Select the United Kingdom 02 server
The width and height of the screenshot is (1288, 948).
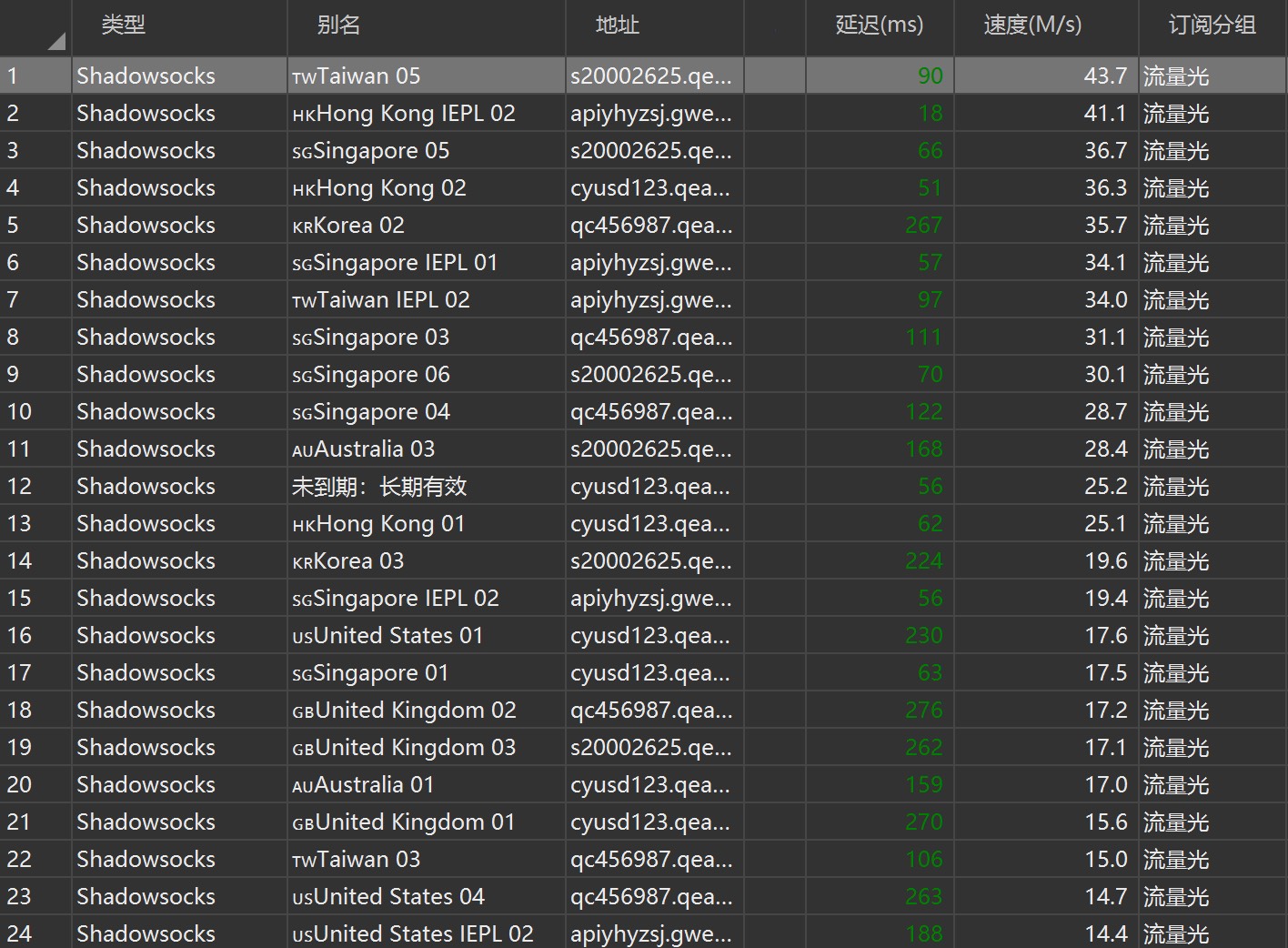tap(404, 711)
